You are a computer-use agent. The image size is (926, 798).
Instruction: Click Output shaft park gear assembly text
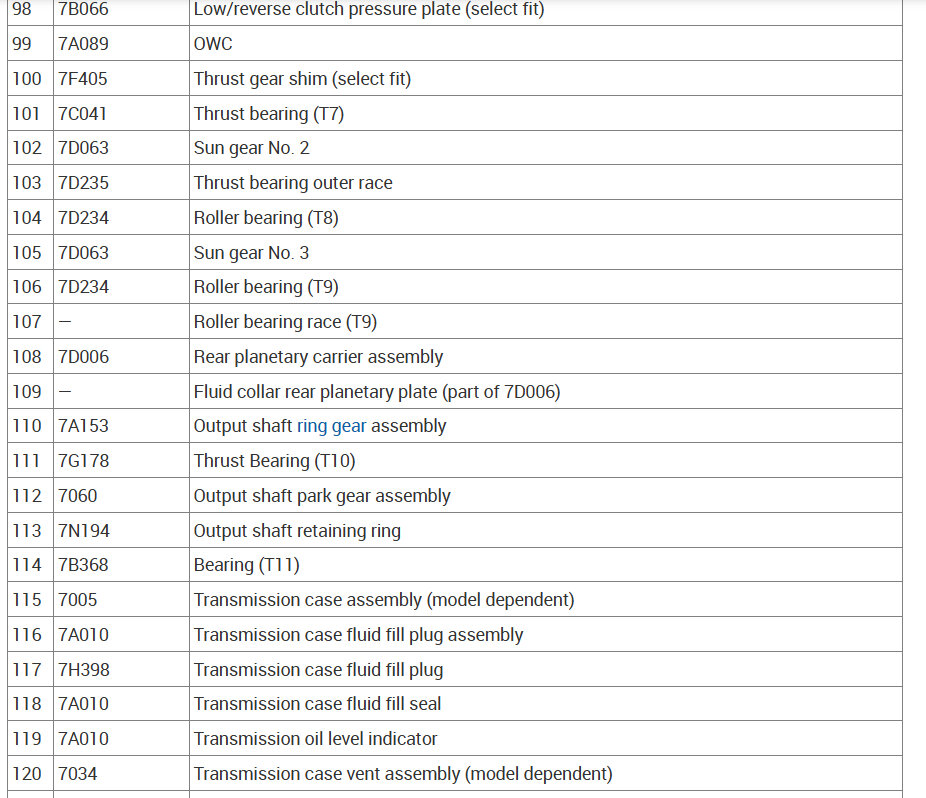(322, 496)
